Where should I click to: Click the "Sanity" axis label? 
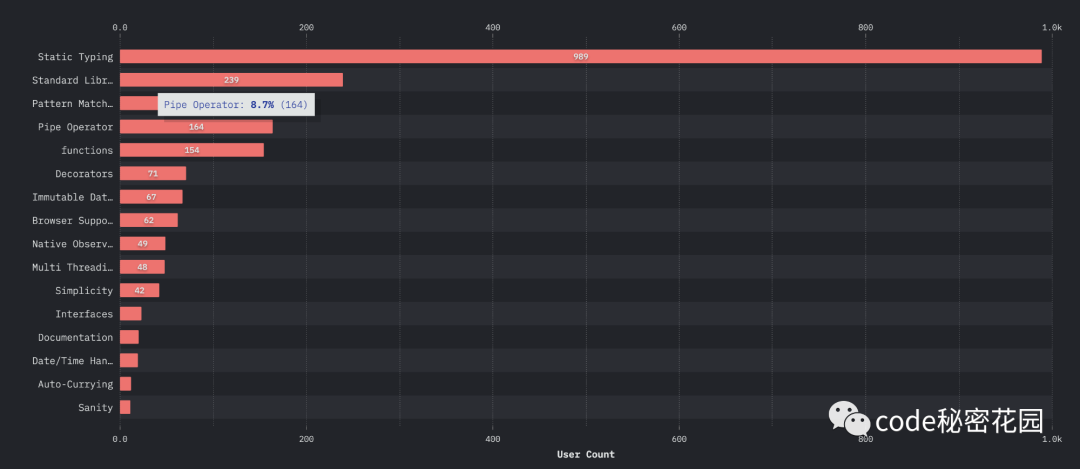(96, 408)
